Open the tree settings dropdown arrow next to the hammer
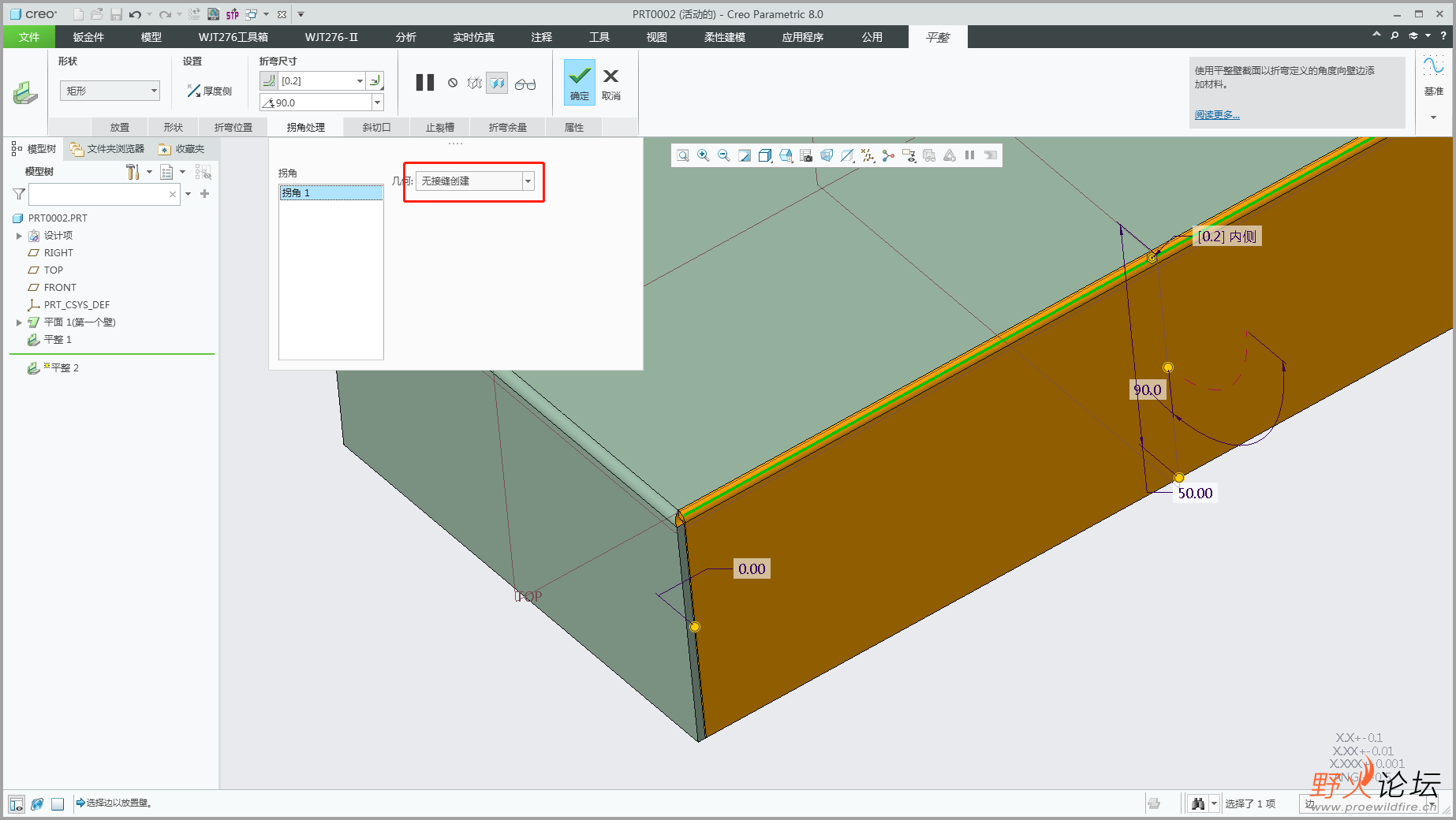 149,172
